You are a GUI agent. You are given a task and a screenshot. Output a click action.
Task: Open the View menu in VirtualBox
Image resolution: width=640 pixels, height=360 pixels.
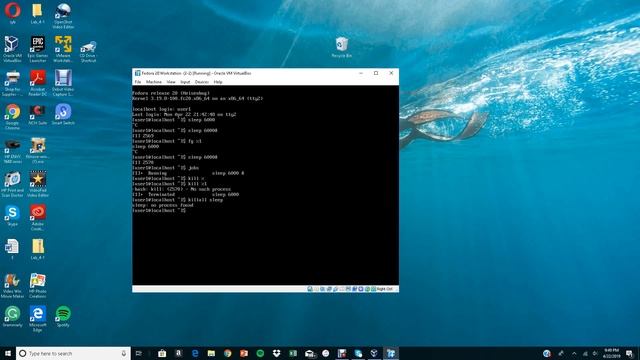[171, 82]
